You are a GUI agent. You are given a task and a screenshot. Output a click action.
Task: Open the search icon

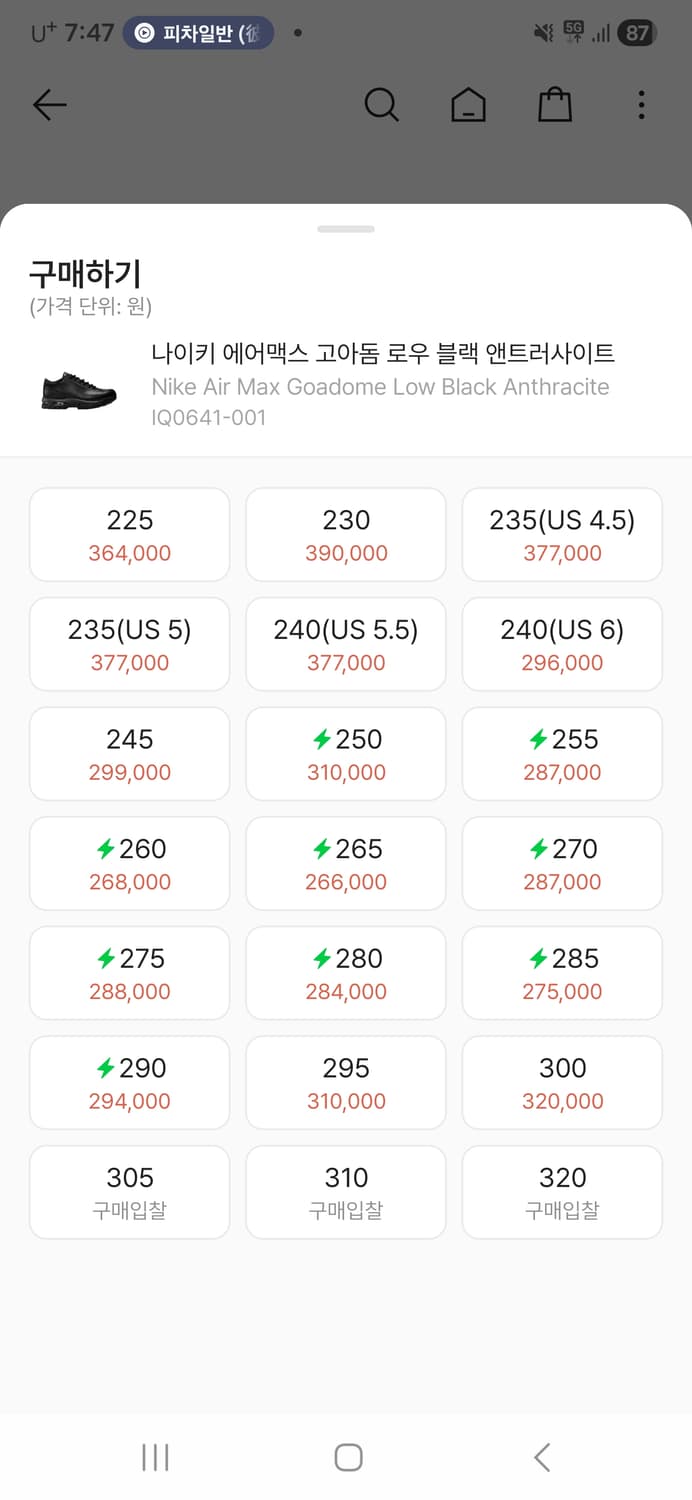[381, 105]
